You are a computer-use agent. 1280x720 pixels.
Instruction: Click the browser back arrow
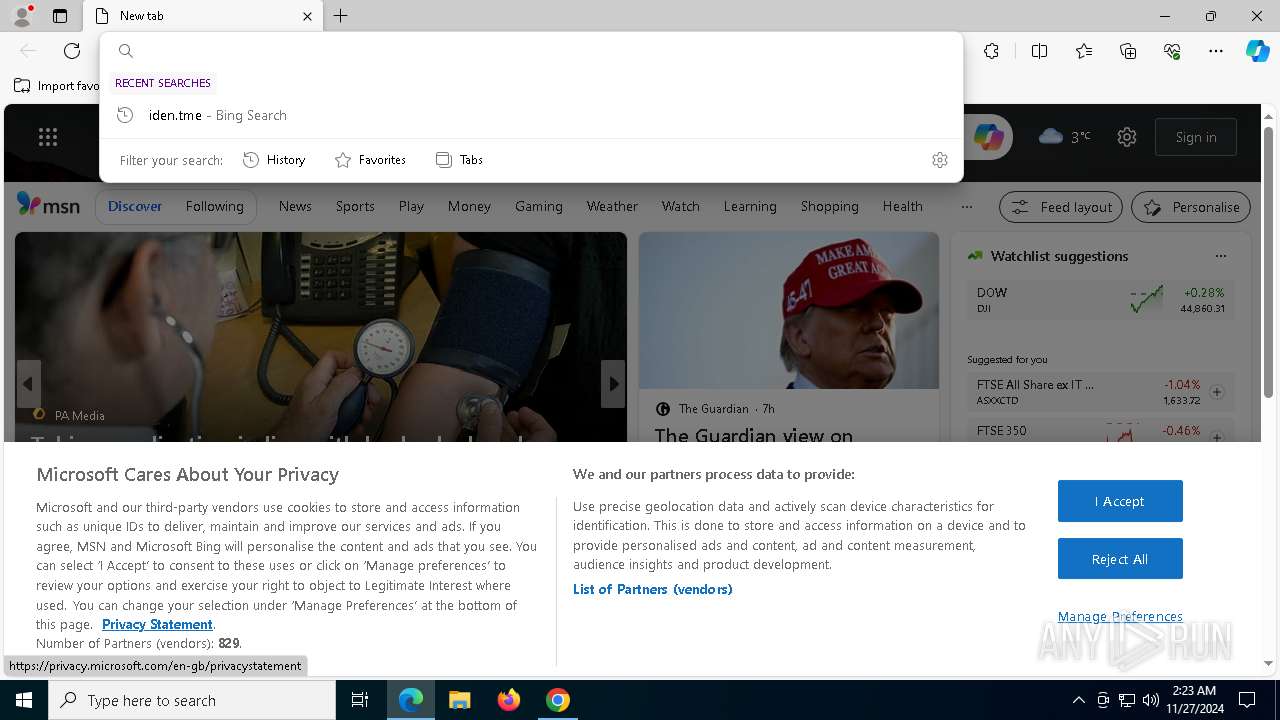pos(28,51)
